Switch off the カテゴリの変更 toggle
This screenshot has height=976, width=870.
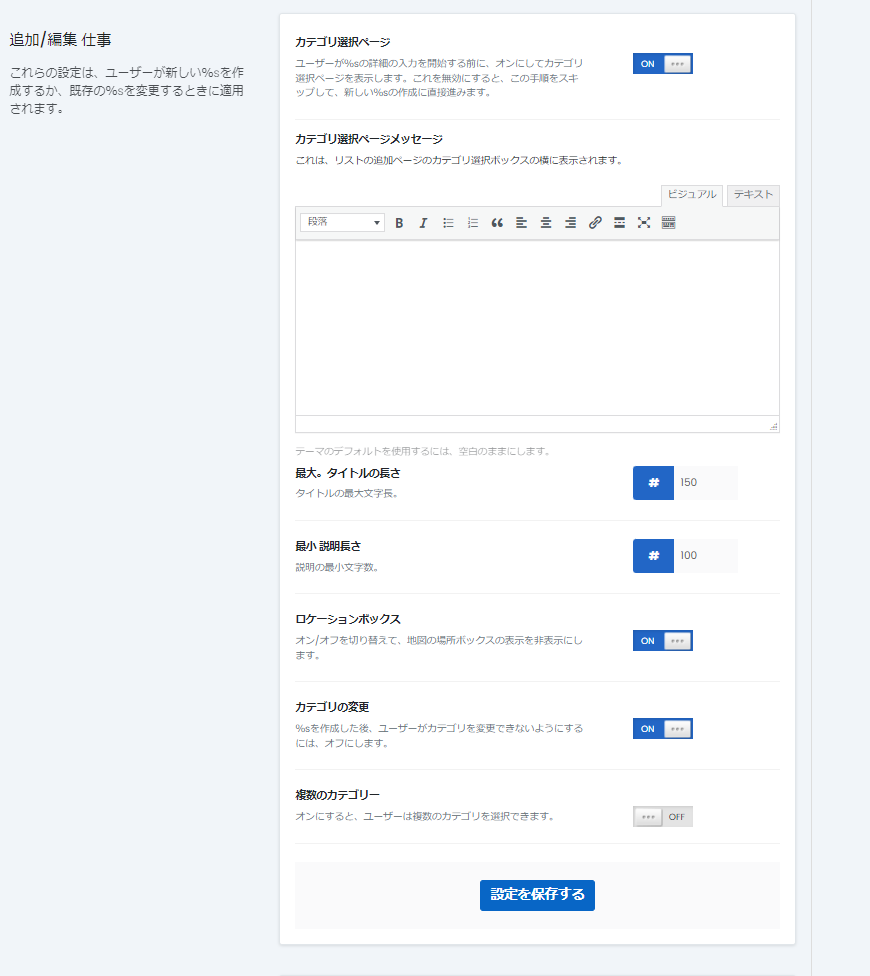pos(662,729)
